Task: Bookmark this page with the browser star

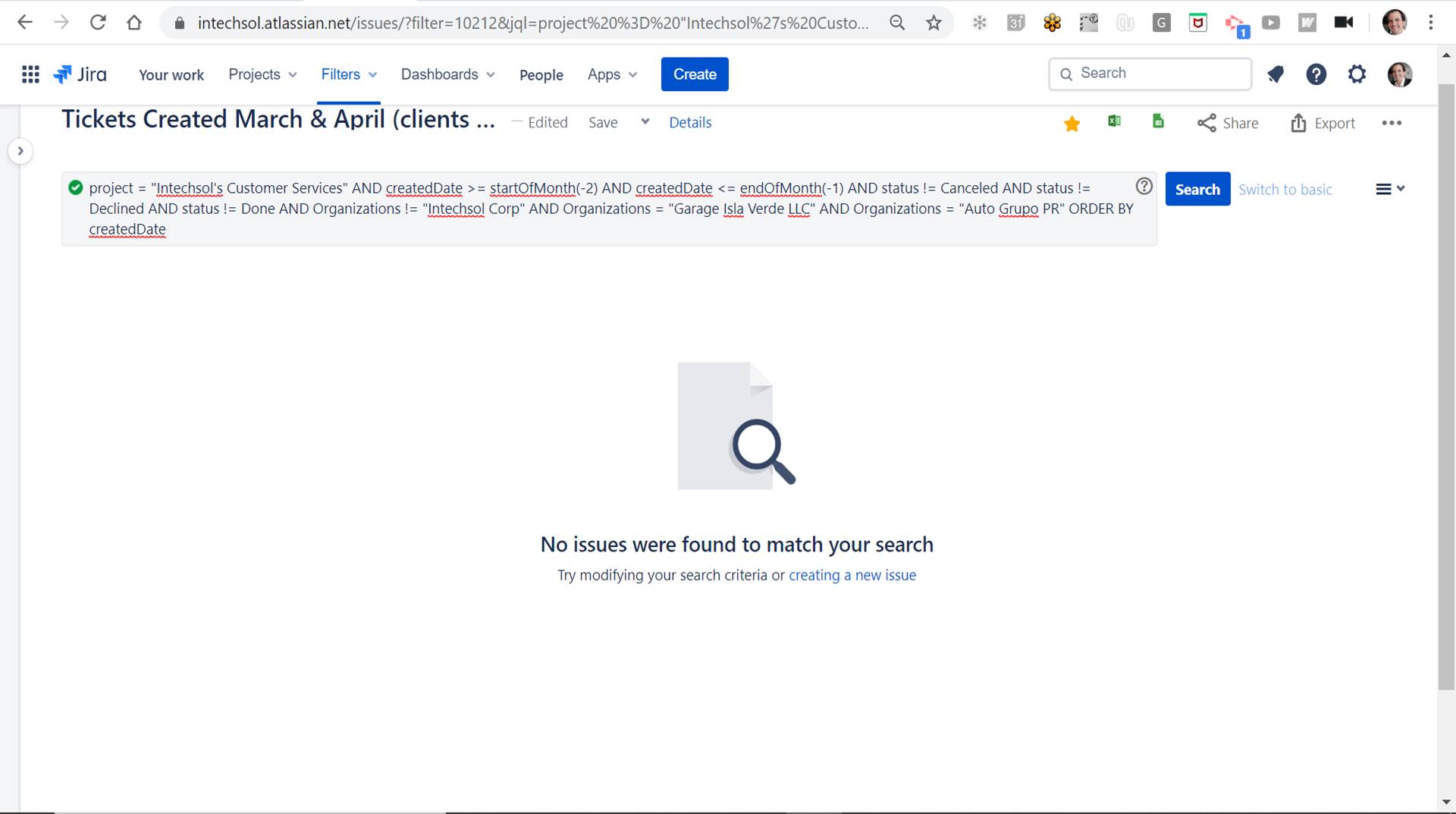Action: click(934, 23)
